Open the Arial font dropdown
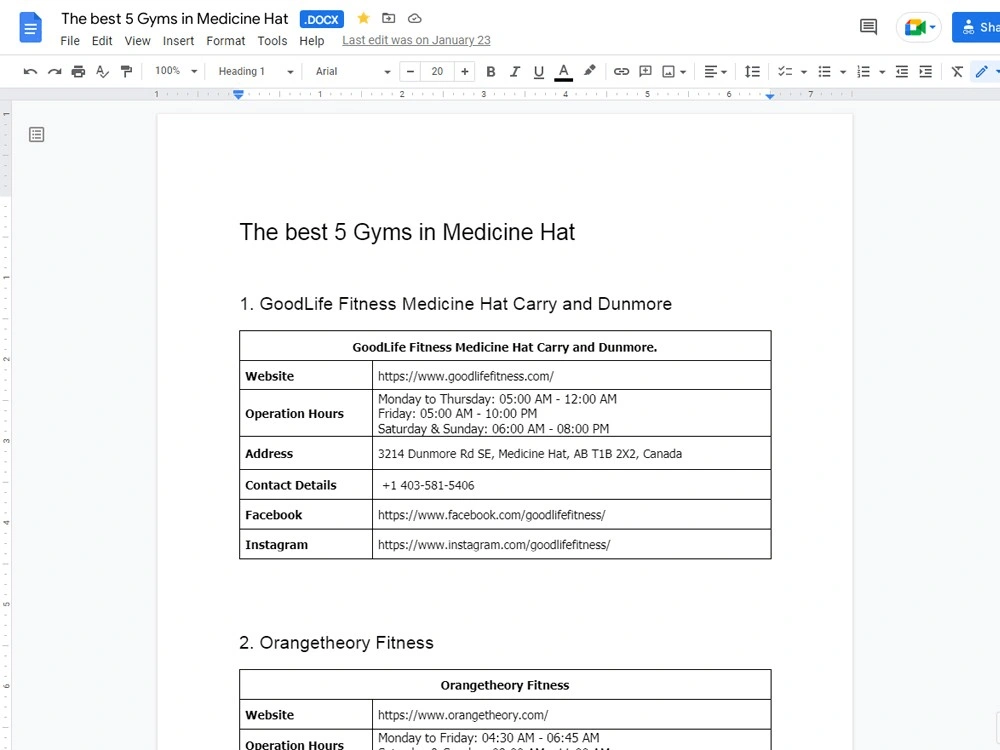This screenshot has width=1000, height=750. pos(353,71)
